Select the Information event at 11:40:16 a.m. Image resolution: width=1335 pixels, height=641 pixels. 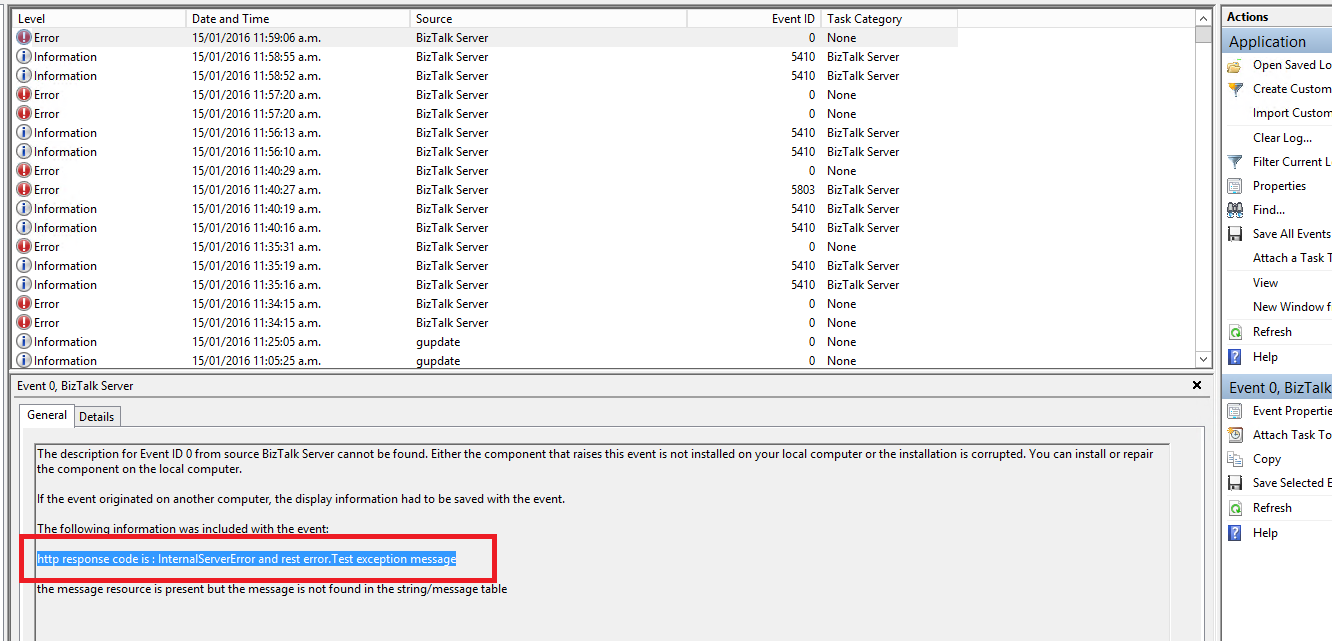485,228
